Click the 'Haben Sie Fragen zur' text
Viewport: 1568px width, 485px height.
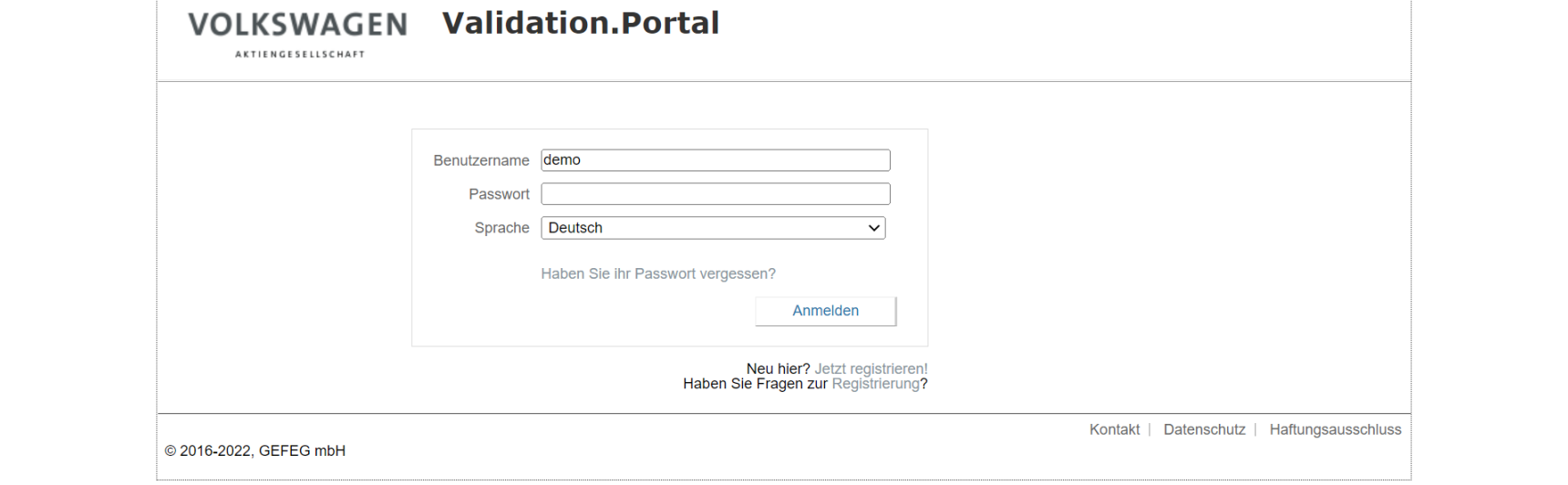pos(755,384)
